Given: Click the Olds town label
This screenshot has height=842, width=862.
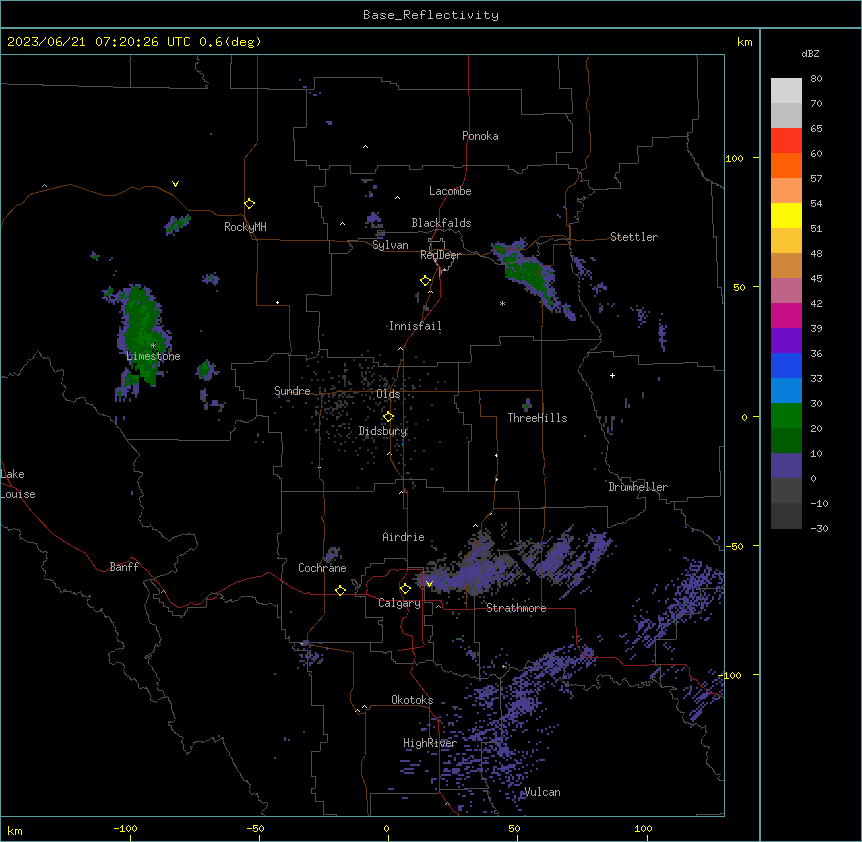Looking at the screenshot, I should 388,394.
